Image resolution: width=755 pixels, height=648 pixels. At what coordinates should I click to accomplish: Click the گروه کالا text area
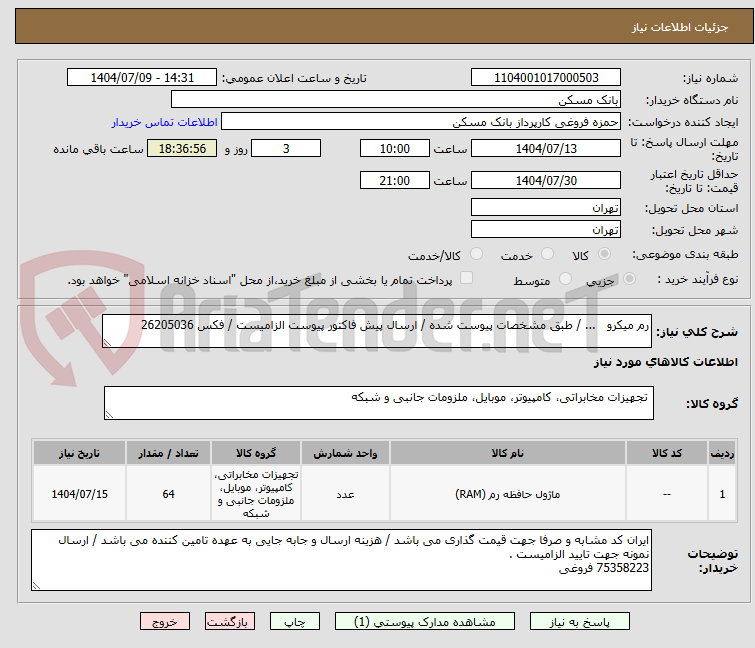(x=379, y=403)
